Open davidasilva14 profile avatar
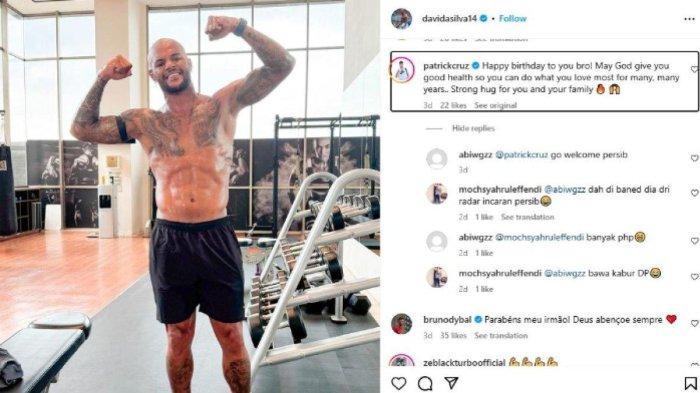Viewport: 700px width, 393px height. [x=401, y=19]
